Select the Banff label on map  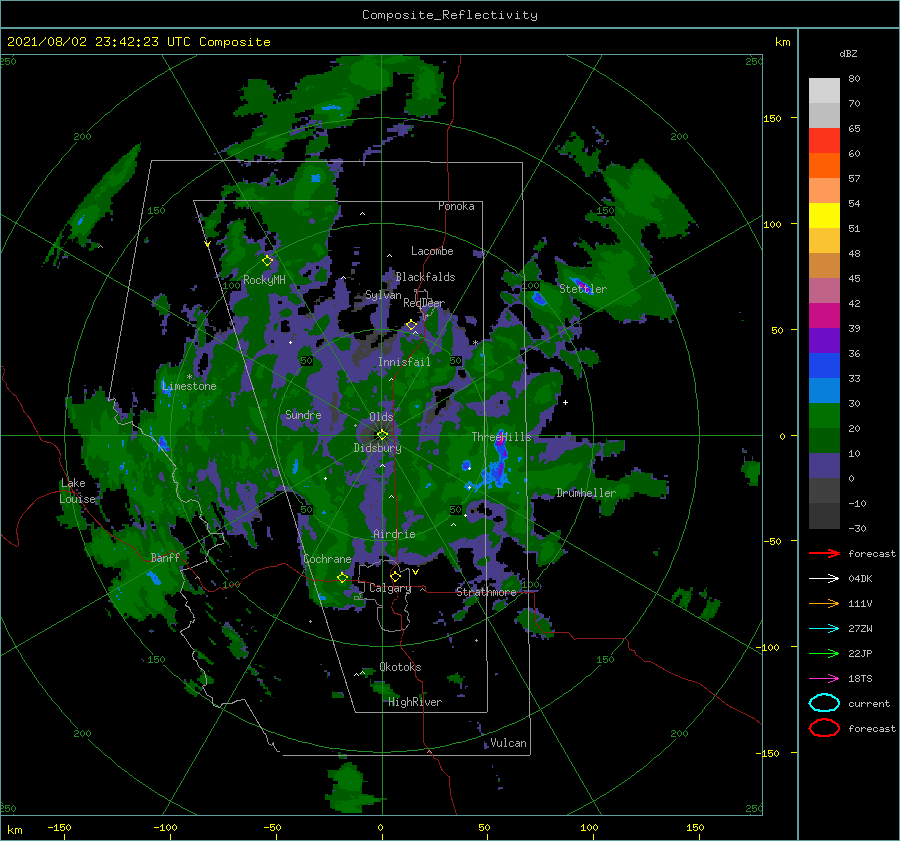pyautogui.click(x=165, y=557)
